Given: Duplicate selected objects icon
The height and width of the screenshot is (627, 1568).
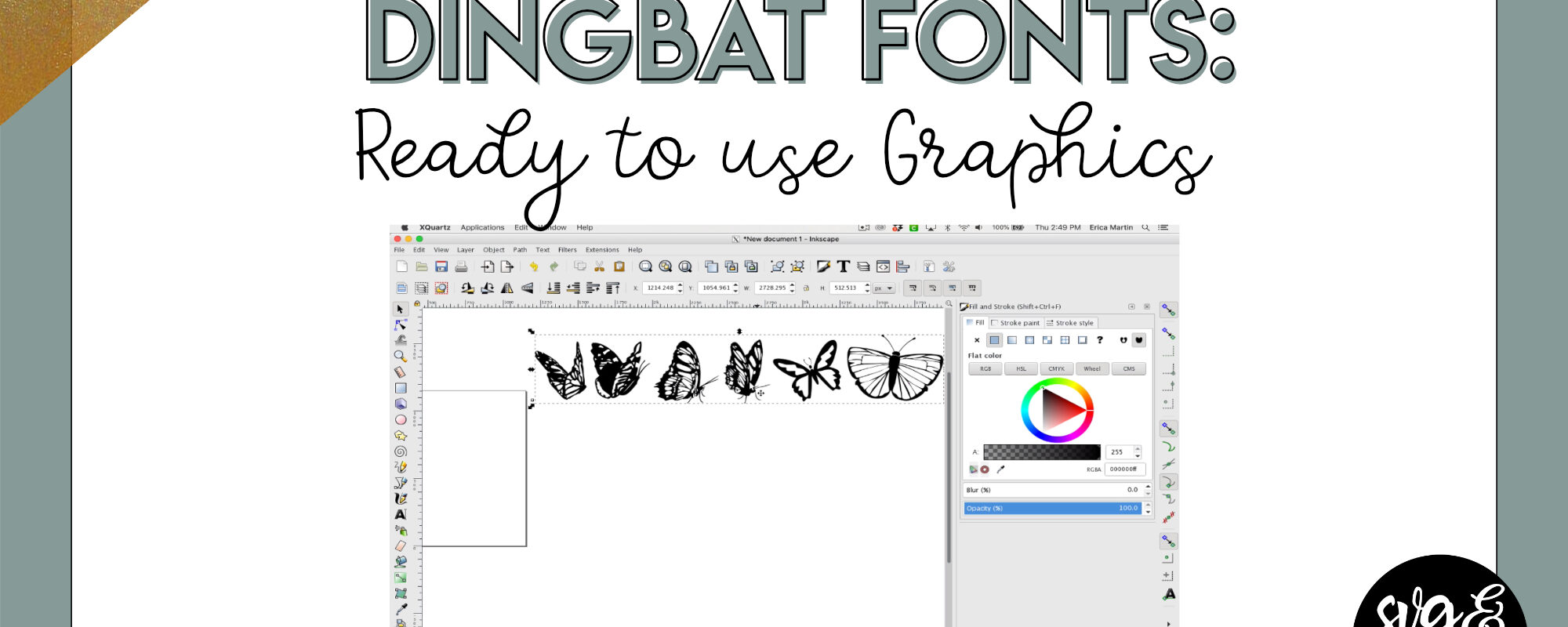Looking at the screenshot, I should pyautogui.click(x=712, y=266).
